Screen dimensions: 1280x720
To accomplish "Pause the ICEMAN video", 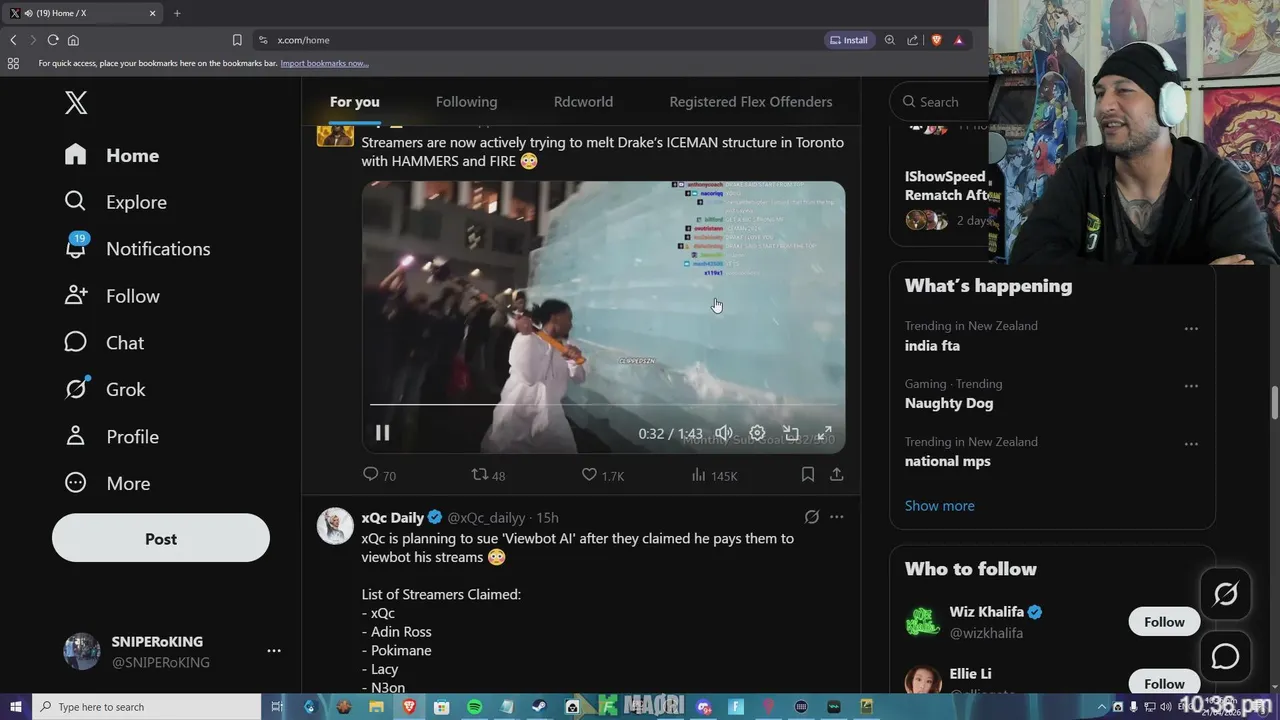I will coord(382,433).
